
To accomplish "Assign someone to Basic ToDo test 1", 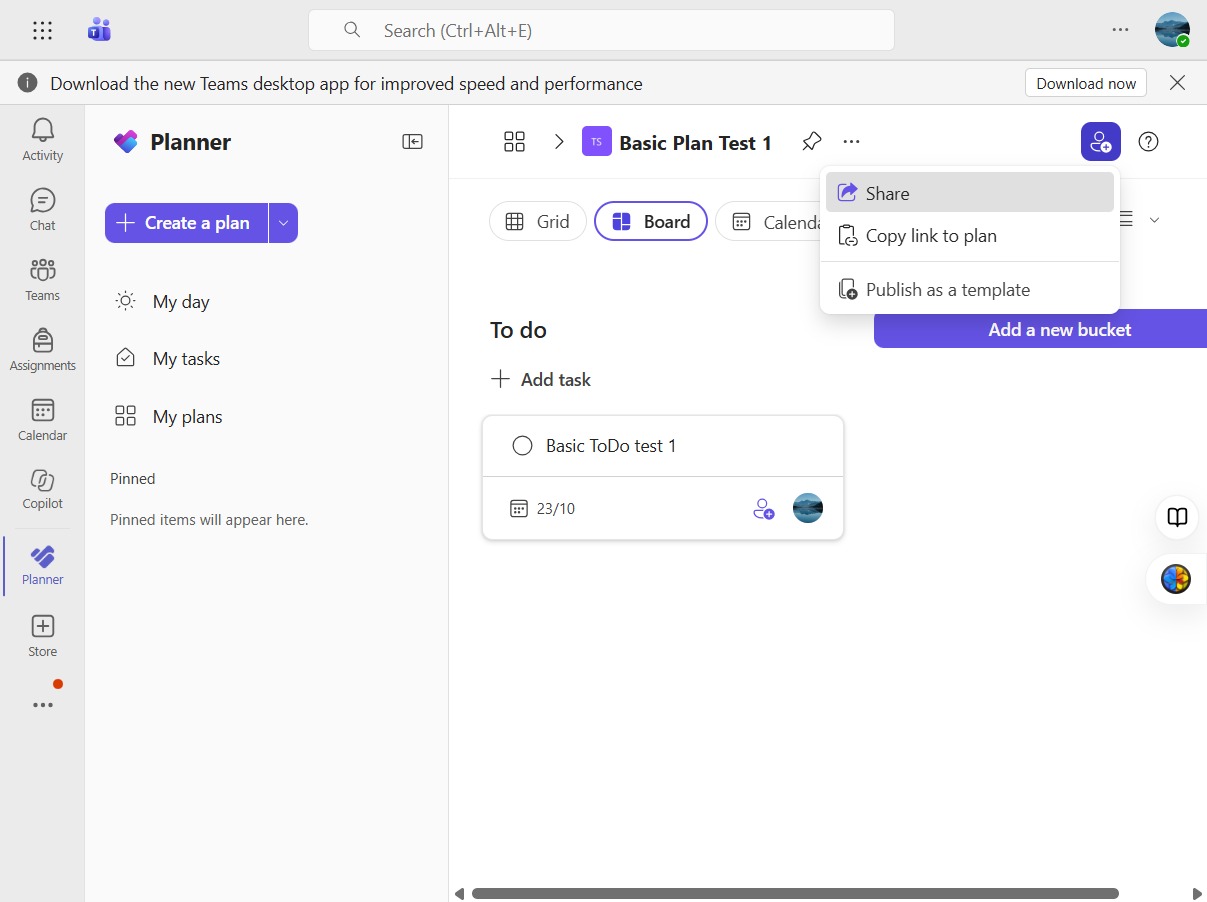I will point(763,509).
